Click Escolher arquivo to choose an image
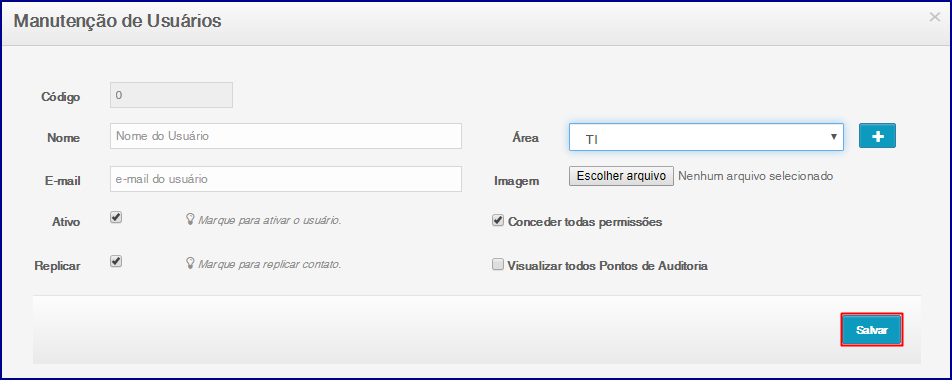Screen dimensions: 952x380 tap(621, 176)
